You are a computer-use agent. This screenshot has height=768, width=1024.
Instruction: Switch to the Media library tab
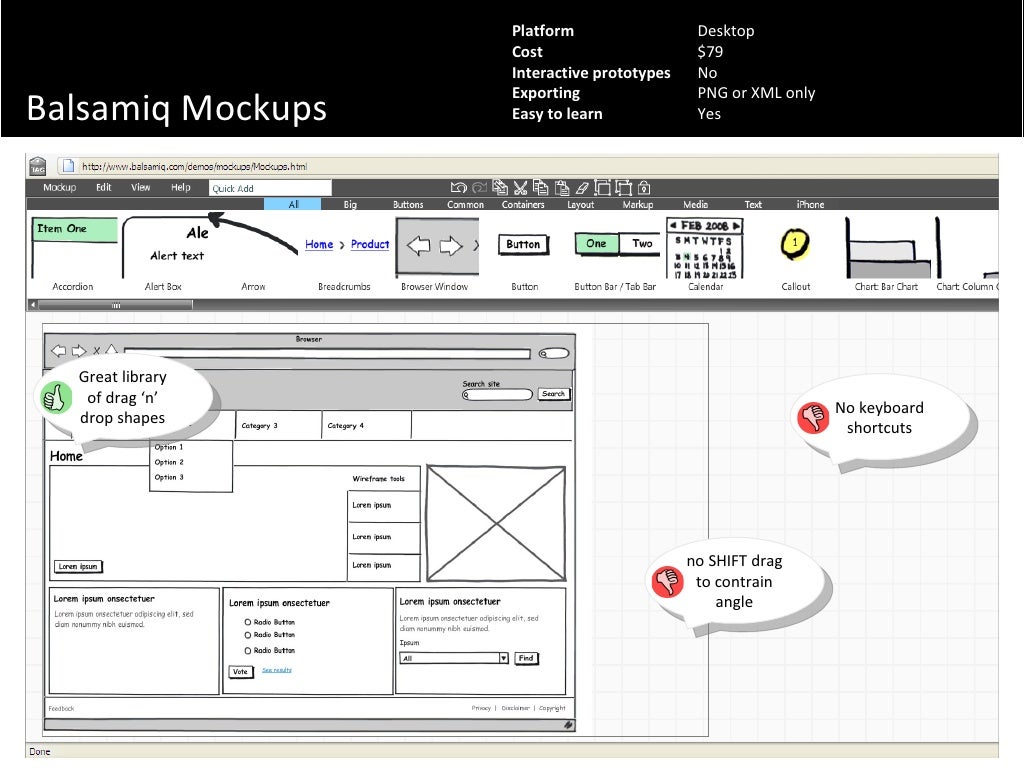pyautogui.click(x=696, y=204)
